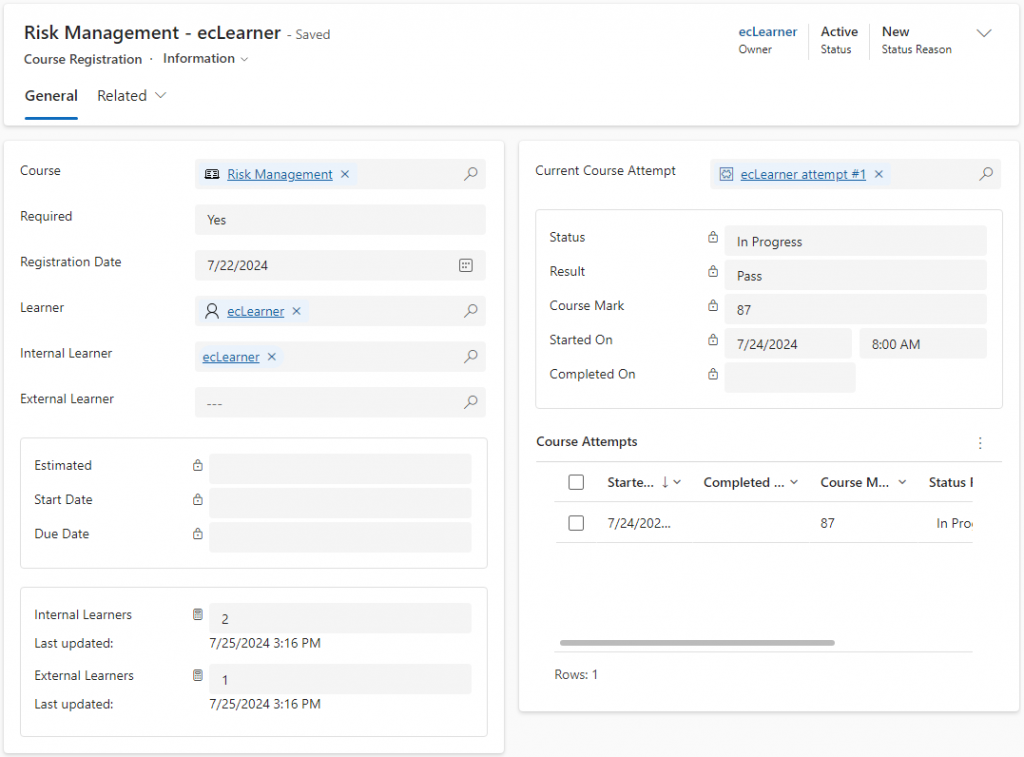Open the ecLearner owner link in the header
This screenshot has width=1024, height=757.
(767, 31)
